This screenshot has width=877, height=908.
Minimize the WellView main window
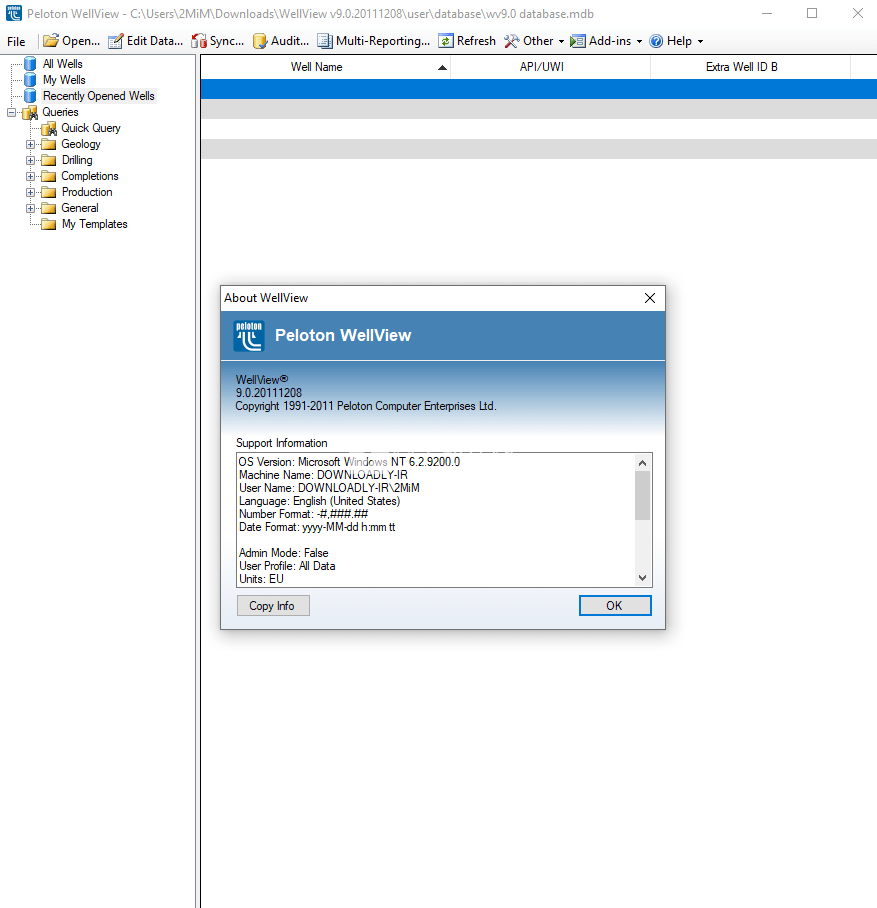click(767, 13)
